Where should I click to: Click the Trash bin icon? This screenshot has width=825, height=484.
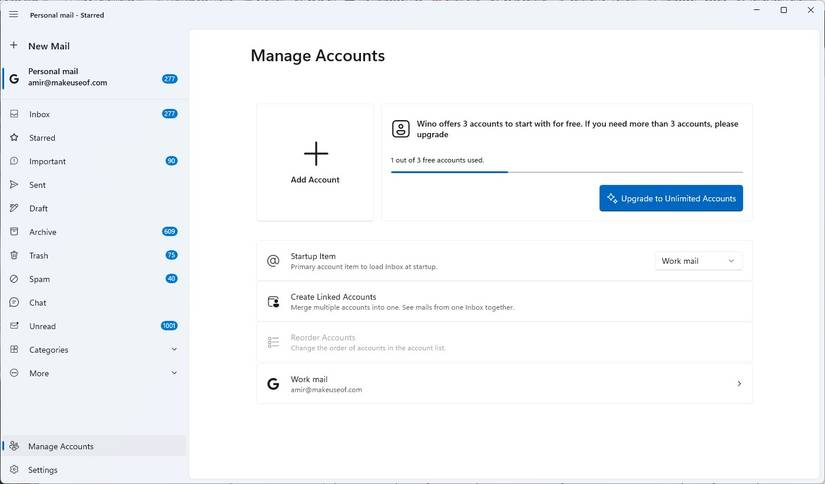tap(14, 255)
